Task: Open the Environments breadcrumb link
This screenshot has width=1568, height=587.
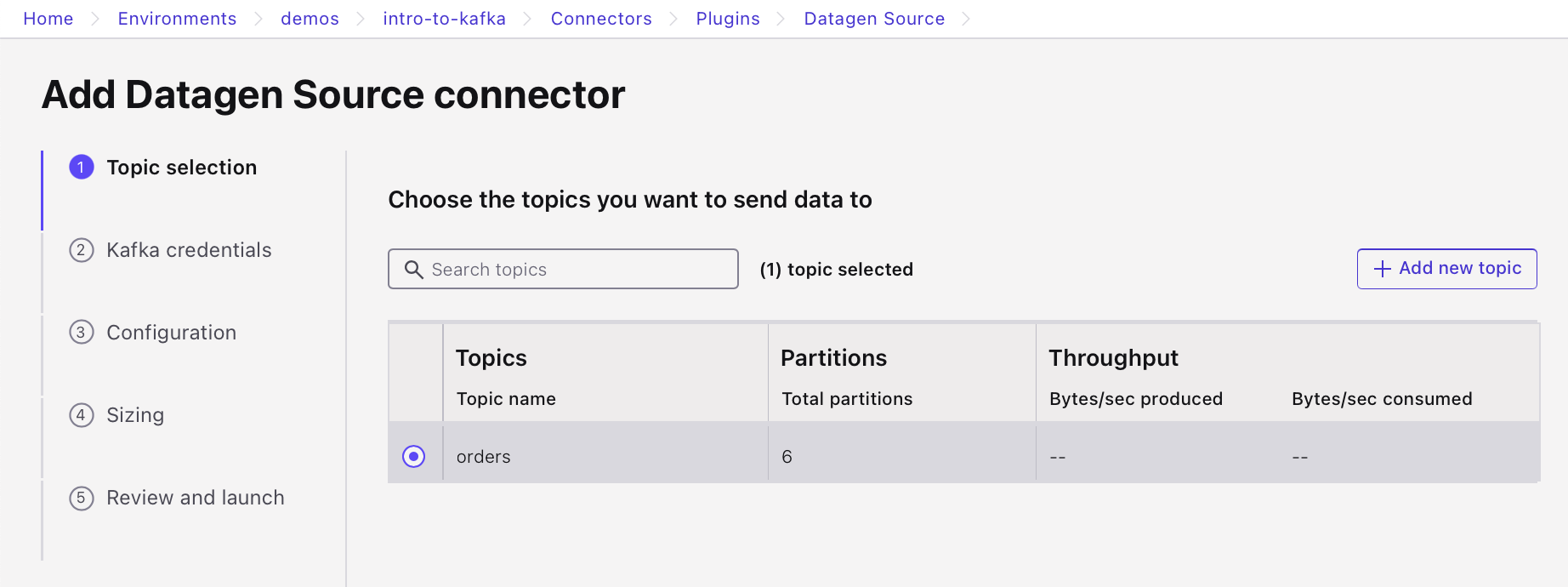Action: 177,19
